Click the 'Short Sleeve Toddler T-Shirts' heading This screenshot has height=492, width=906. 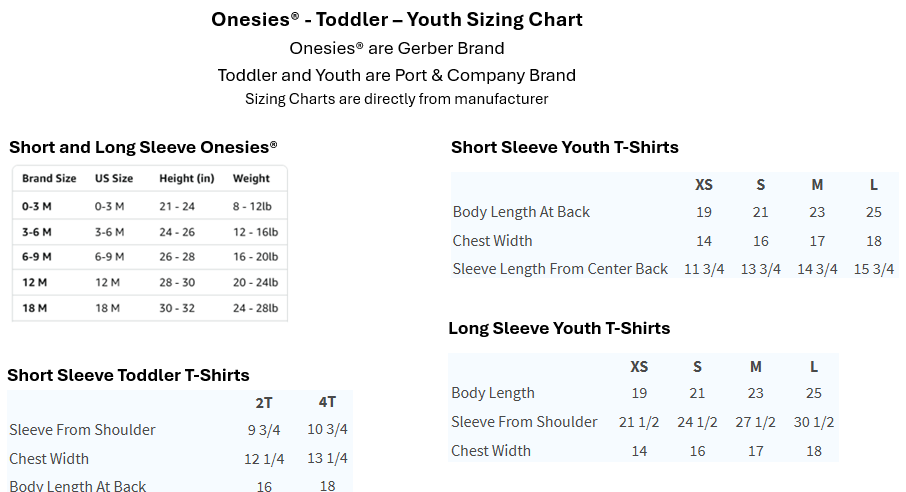pos(128,375)
